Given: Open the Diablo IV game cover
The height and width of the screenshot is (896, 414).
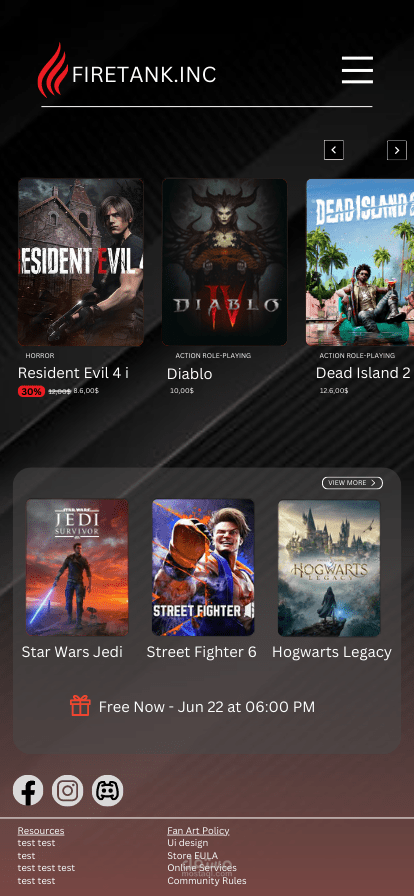Looking at the screenshot, I should (224, 262).
